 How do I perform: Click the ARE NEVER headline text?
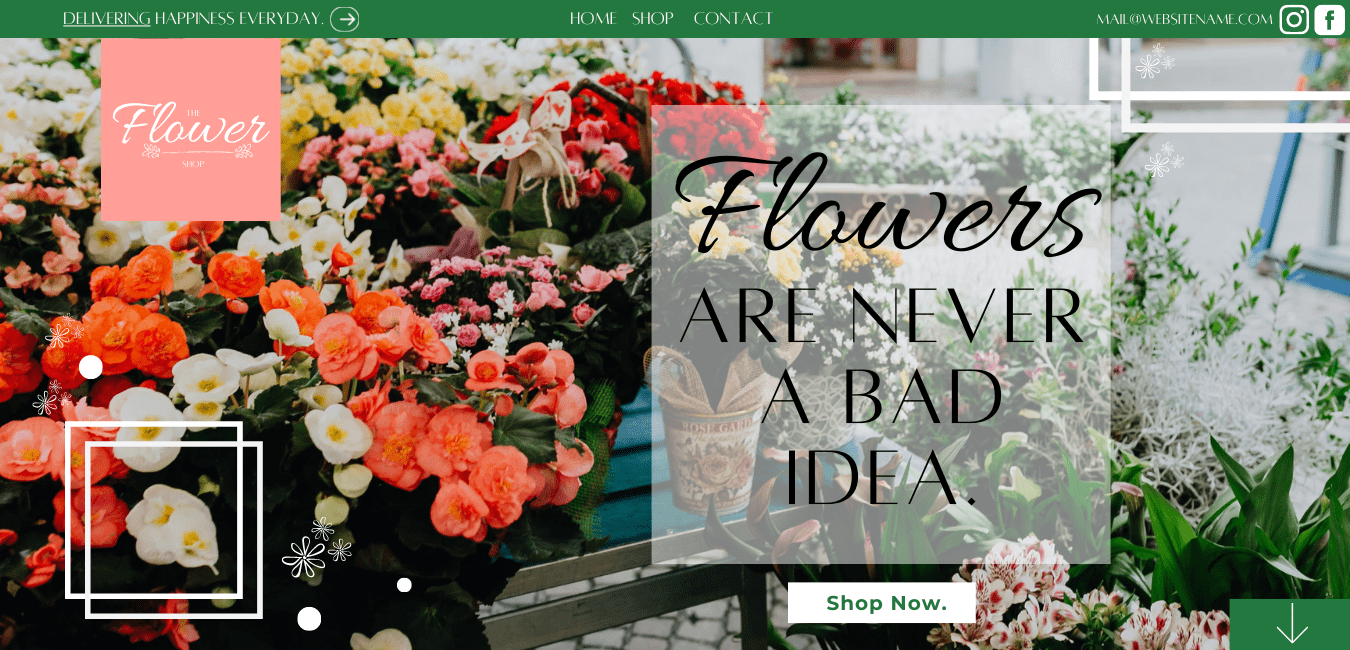(882, 317)
